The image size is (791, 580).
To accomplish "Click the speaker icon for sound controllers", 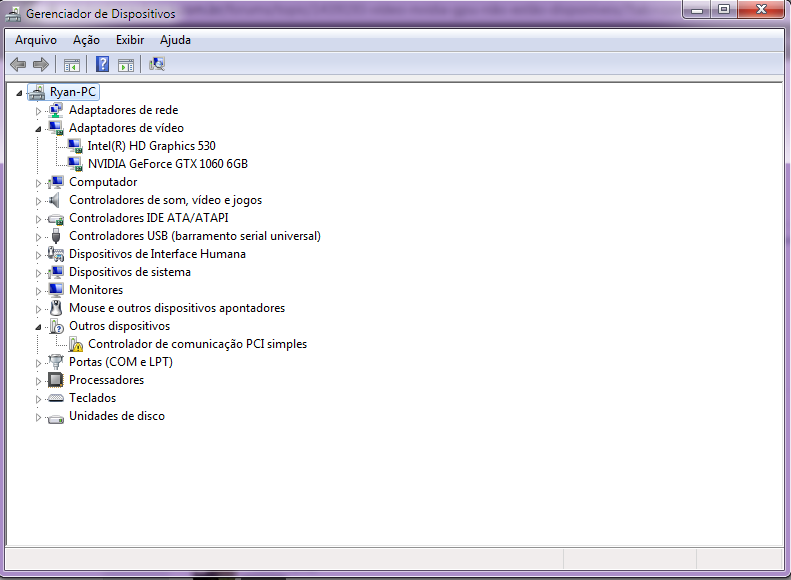I will (x=55, y=200).
